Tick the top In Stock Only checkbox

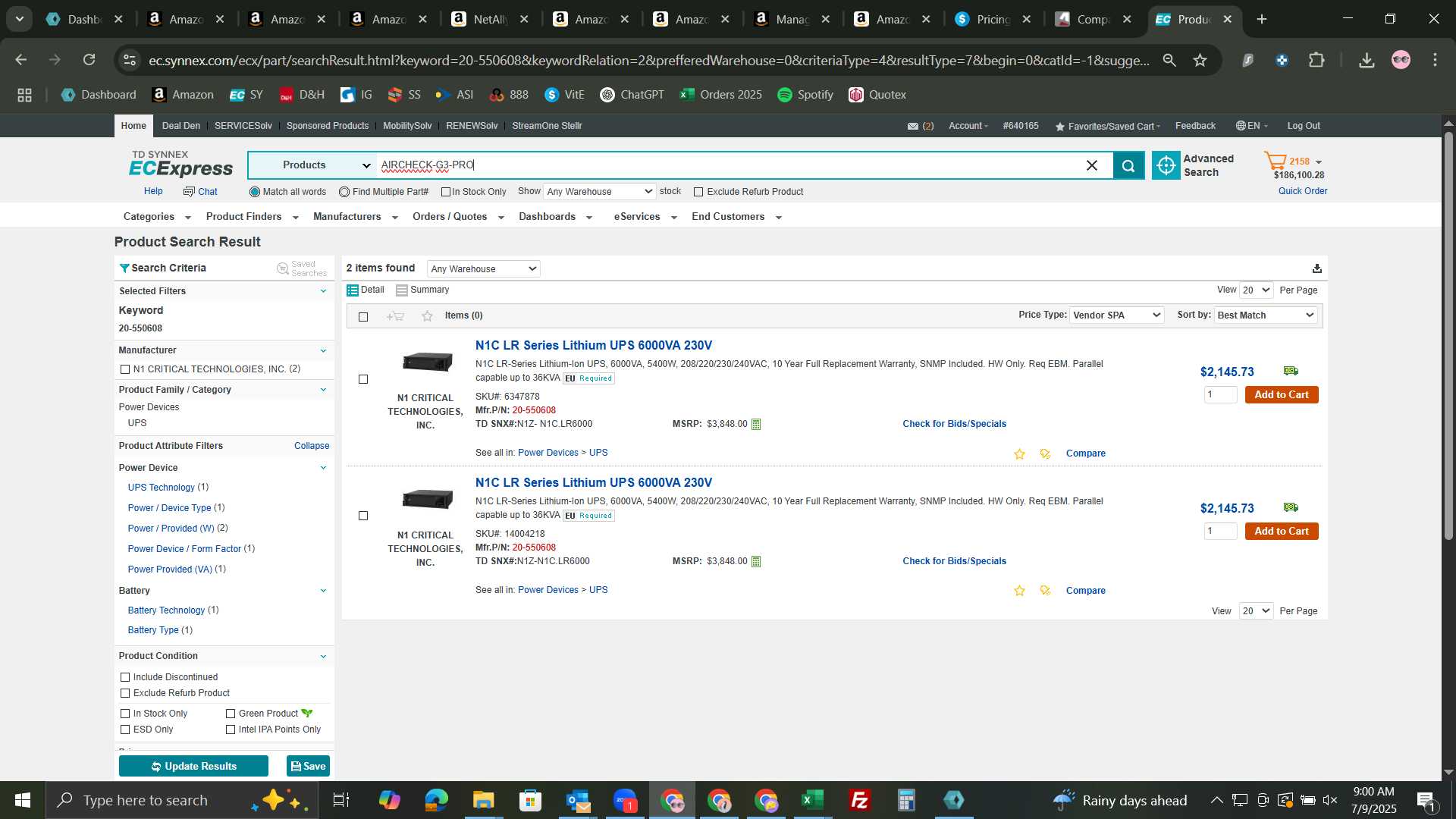[446, 192]
